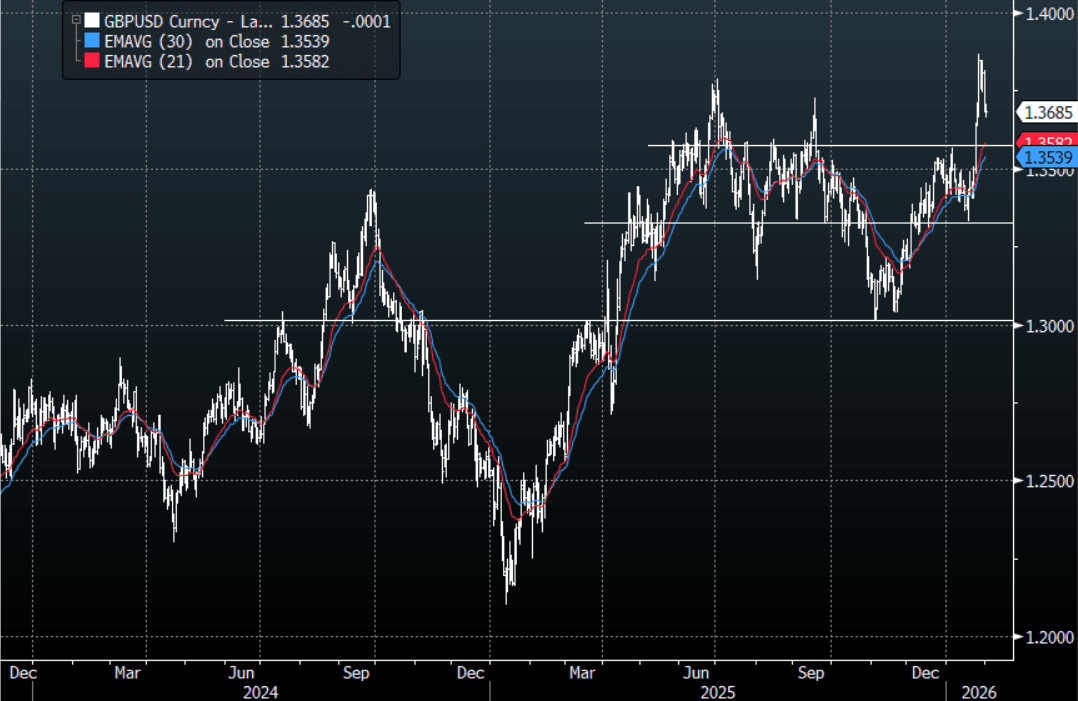This screenshot has width=1078, height=701.
Task: Click the red EMAVG (21) legend swatch
Action: tap(92, 62)
